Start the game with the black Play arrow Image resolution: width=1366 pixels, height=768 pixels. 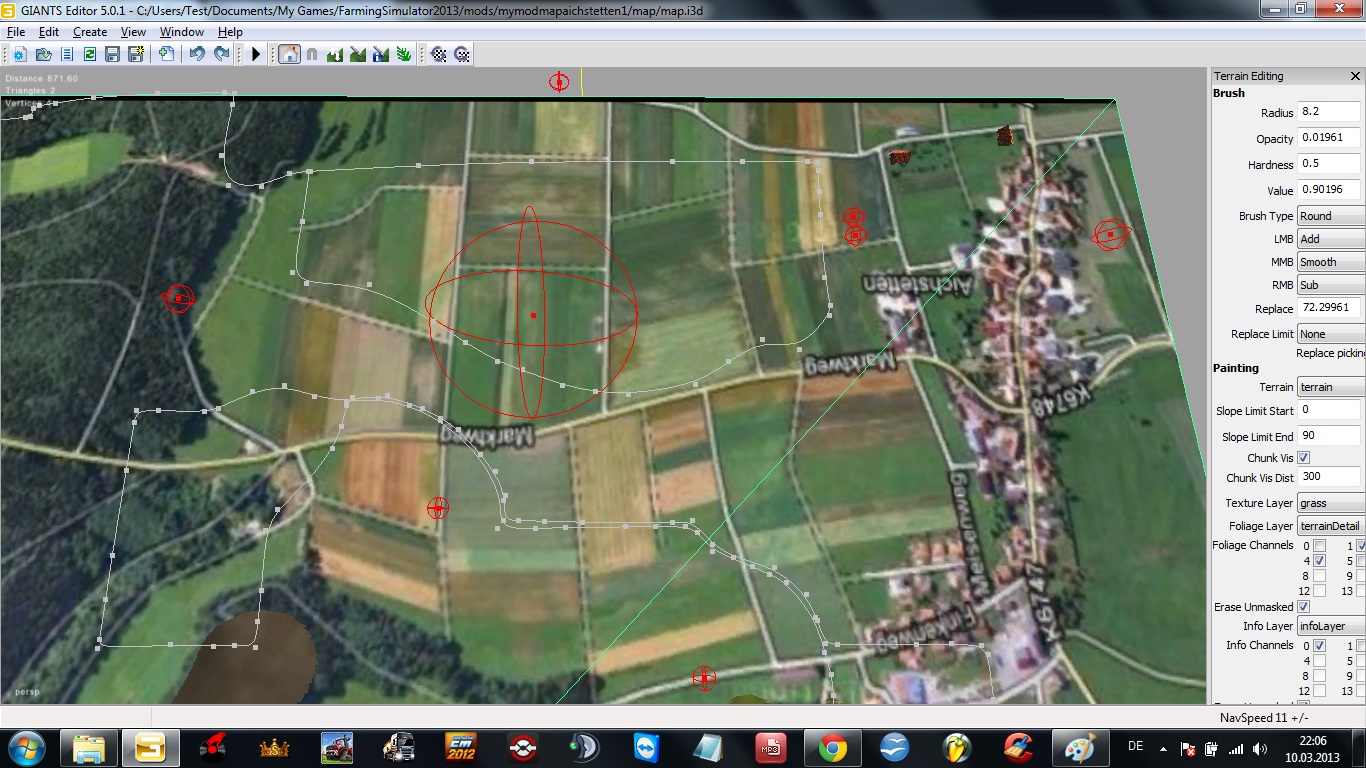pyautogui.click(x=256, y=54)
